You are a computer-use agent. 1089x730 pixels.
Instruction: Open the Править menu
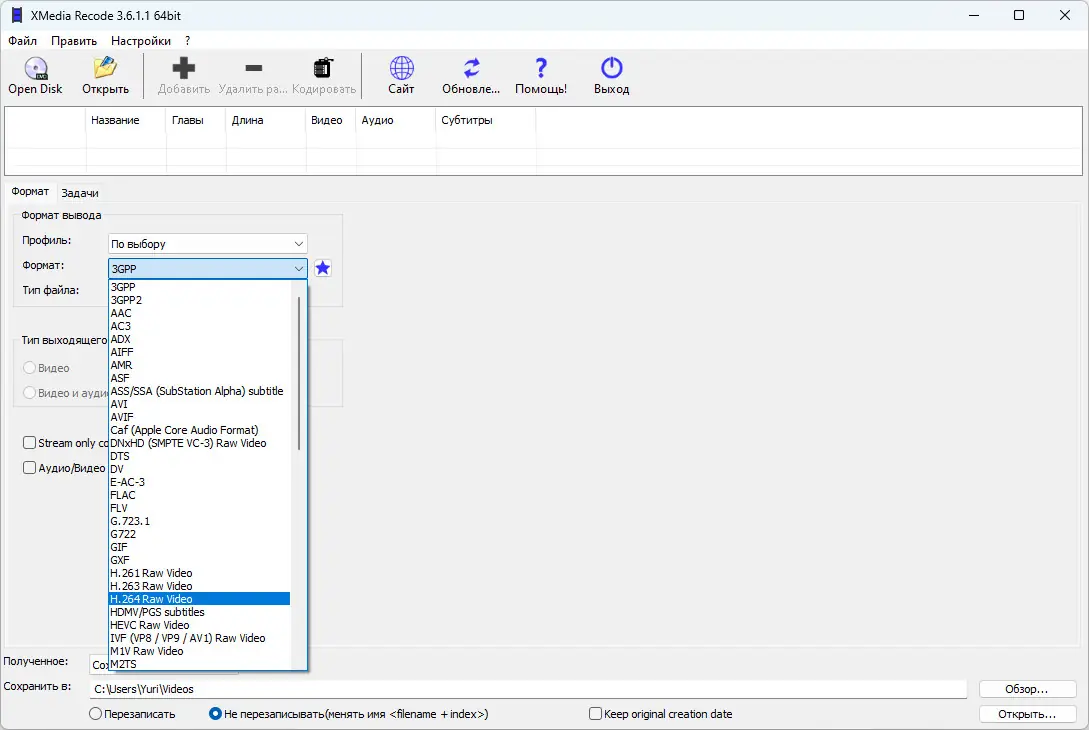coord(74,41)
